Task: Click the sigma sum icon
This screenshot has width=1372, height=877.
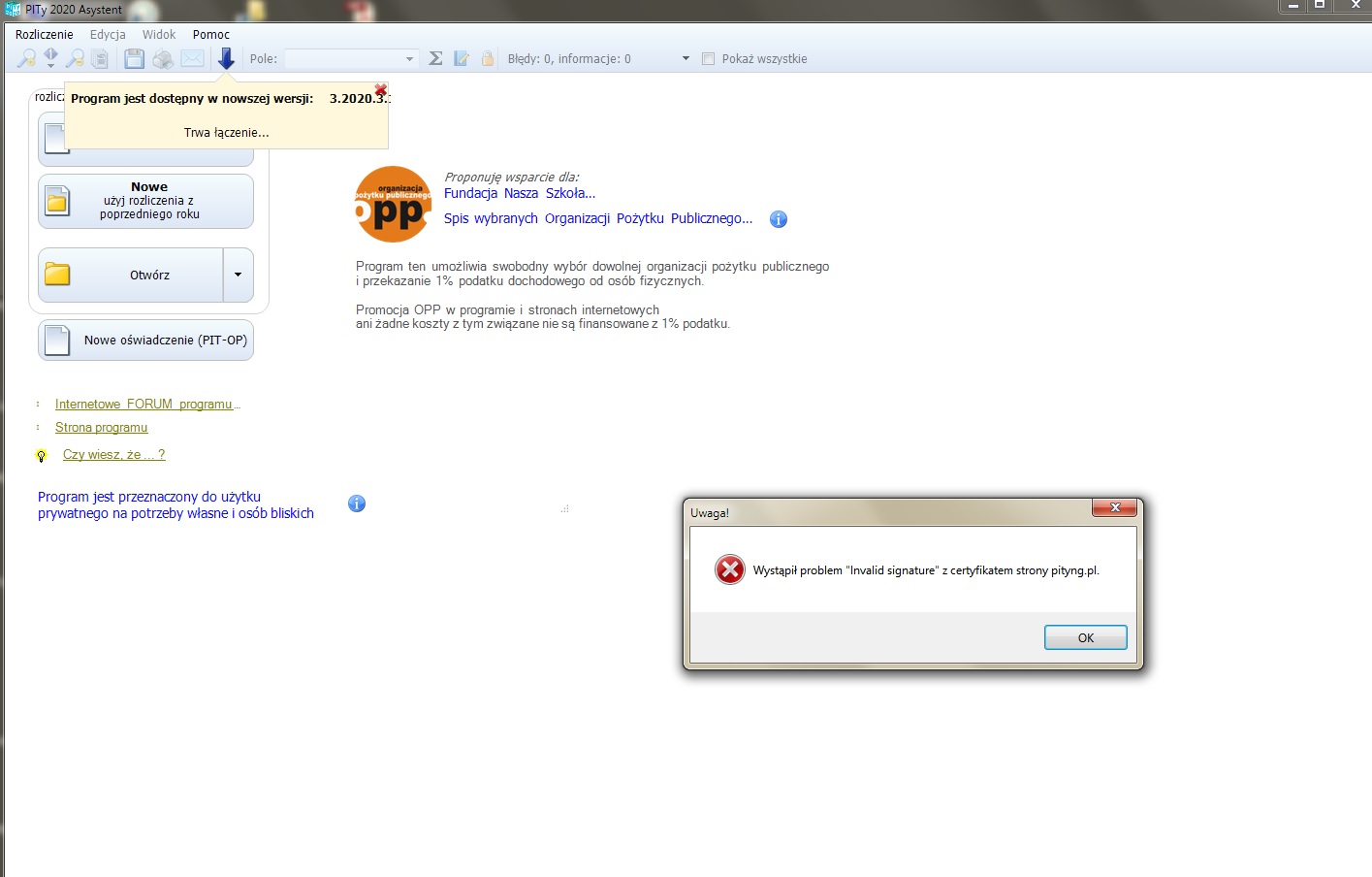Action: (x=435, y=59)
